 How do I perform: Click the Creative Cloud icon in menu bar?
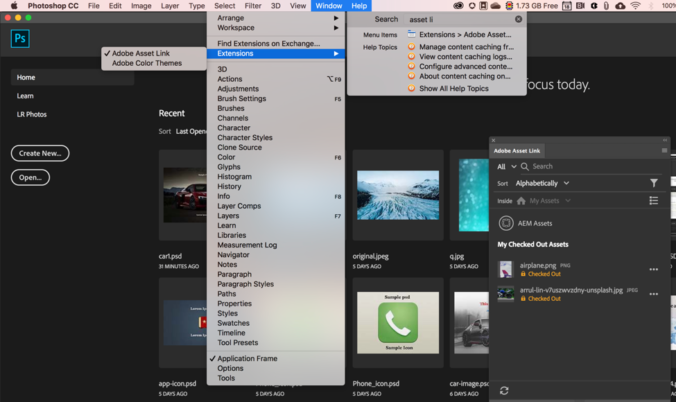458,6
